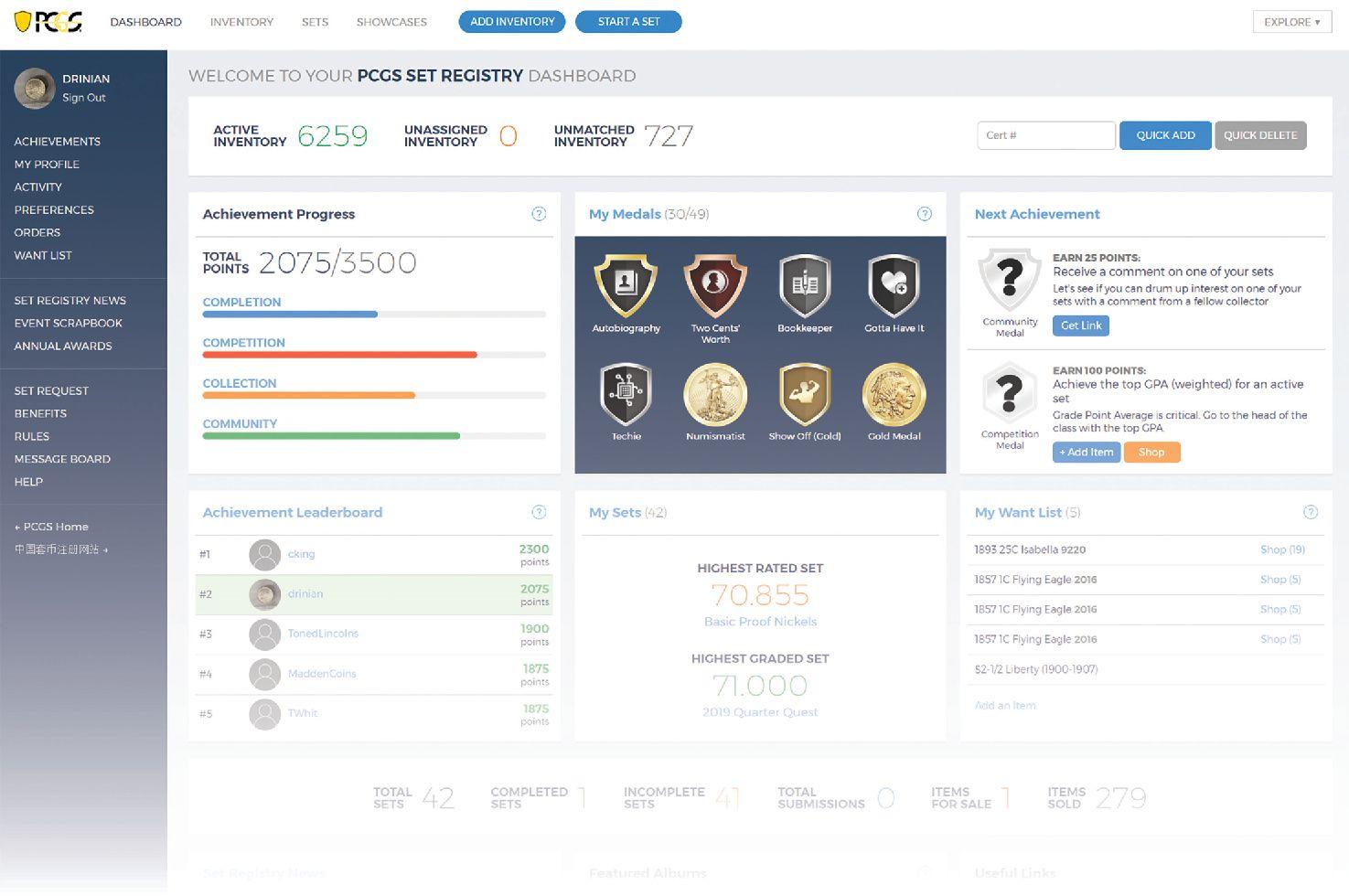This screenshot has height=896, width=1349.
Task: Select the Bookkeeper medal
Action: (x=805, y=287)
